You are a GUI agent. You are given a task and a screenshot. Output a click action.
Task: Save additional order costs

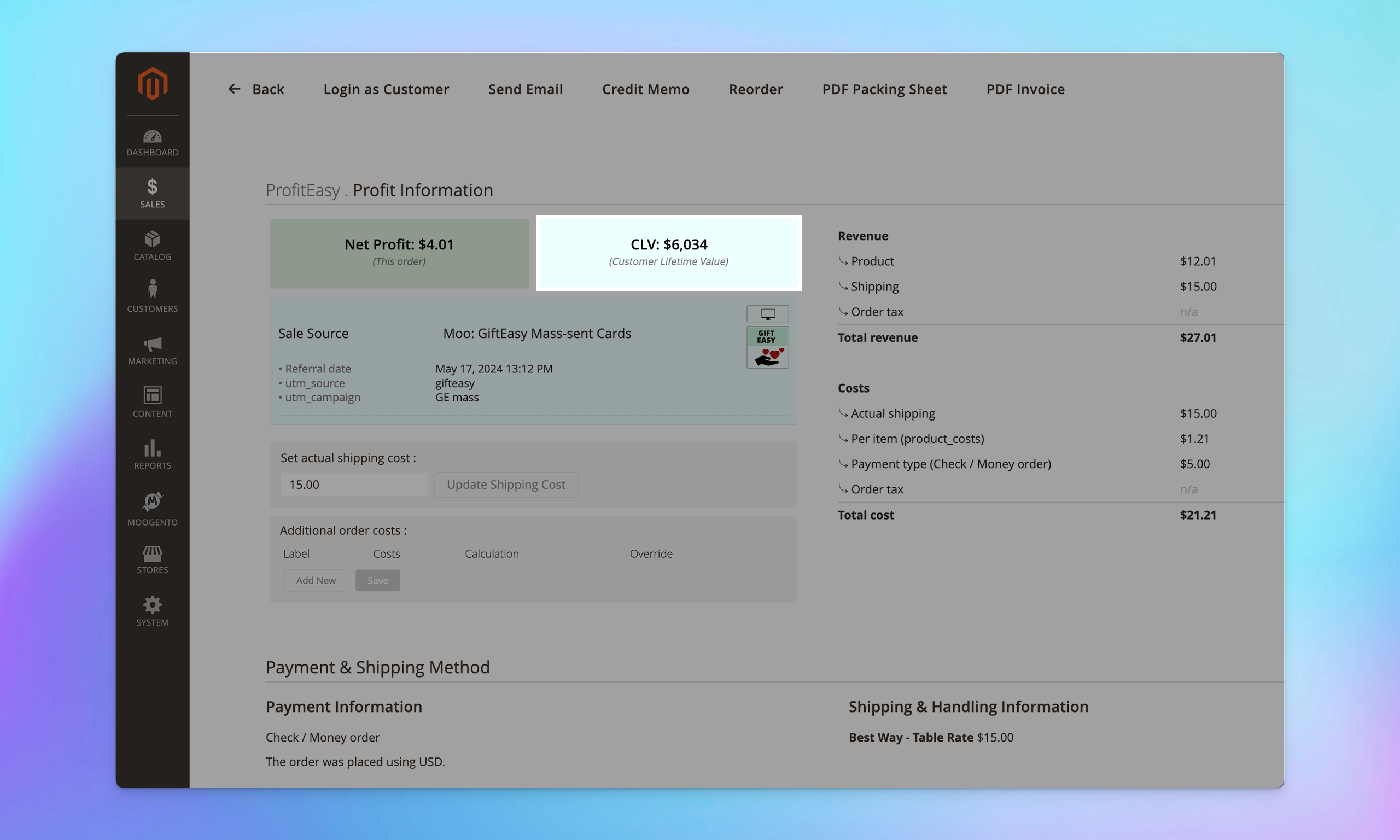tap(377, 580)
